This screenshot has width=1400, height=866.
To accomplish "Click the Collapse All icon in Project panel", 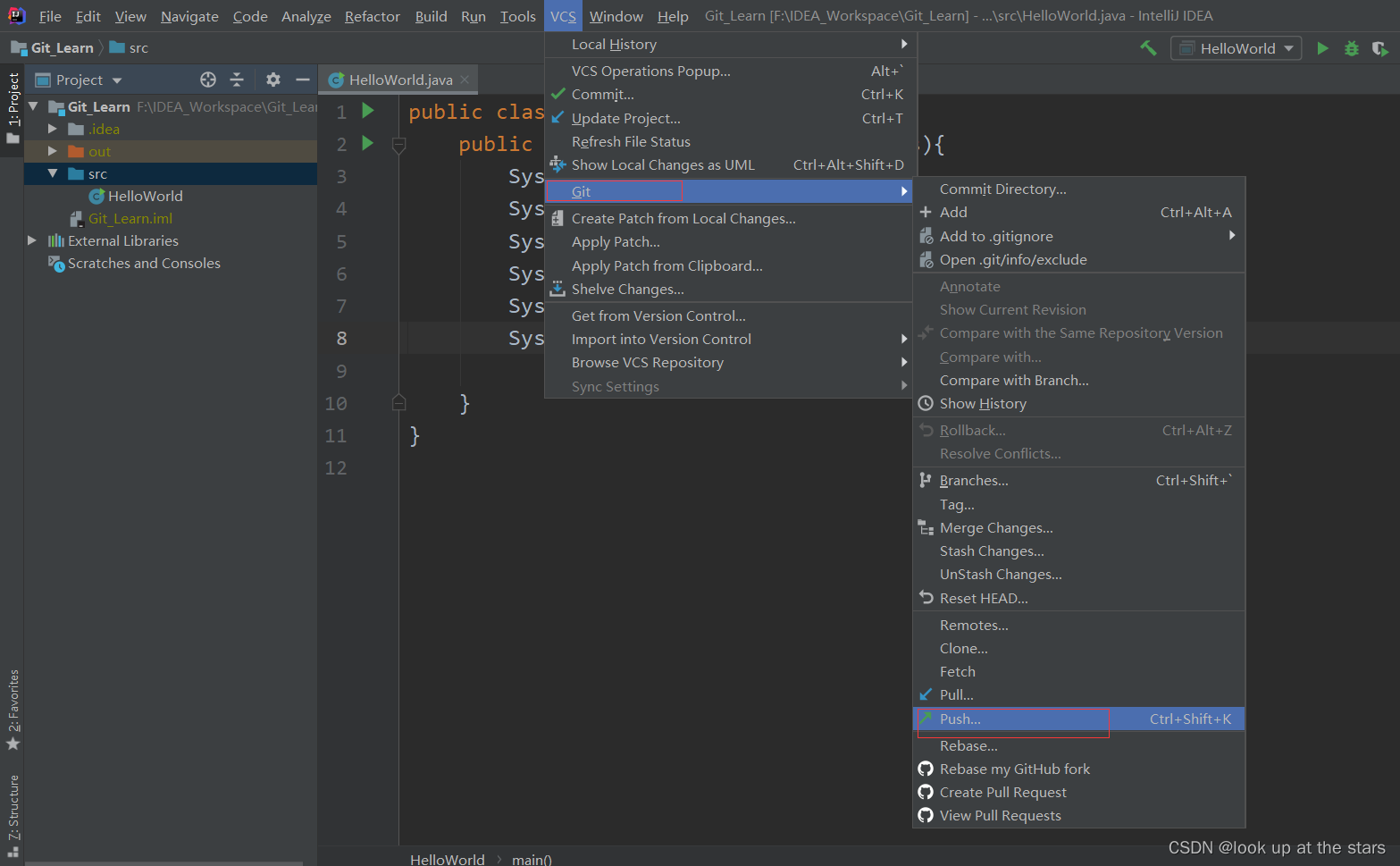I will tap(237, 80).
